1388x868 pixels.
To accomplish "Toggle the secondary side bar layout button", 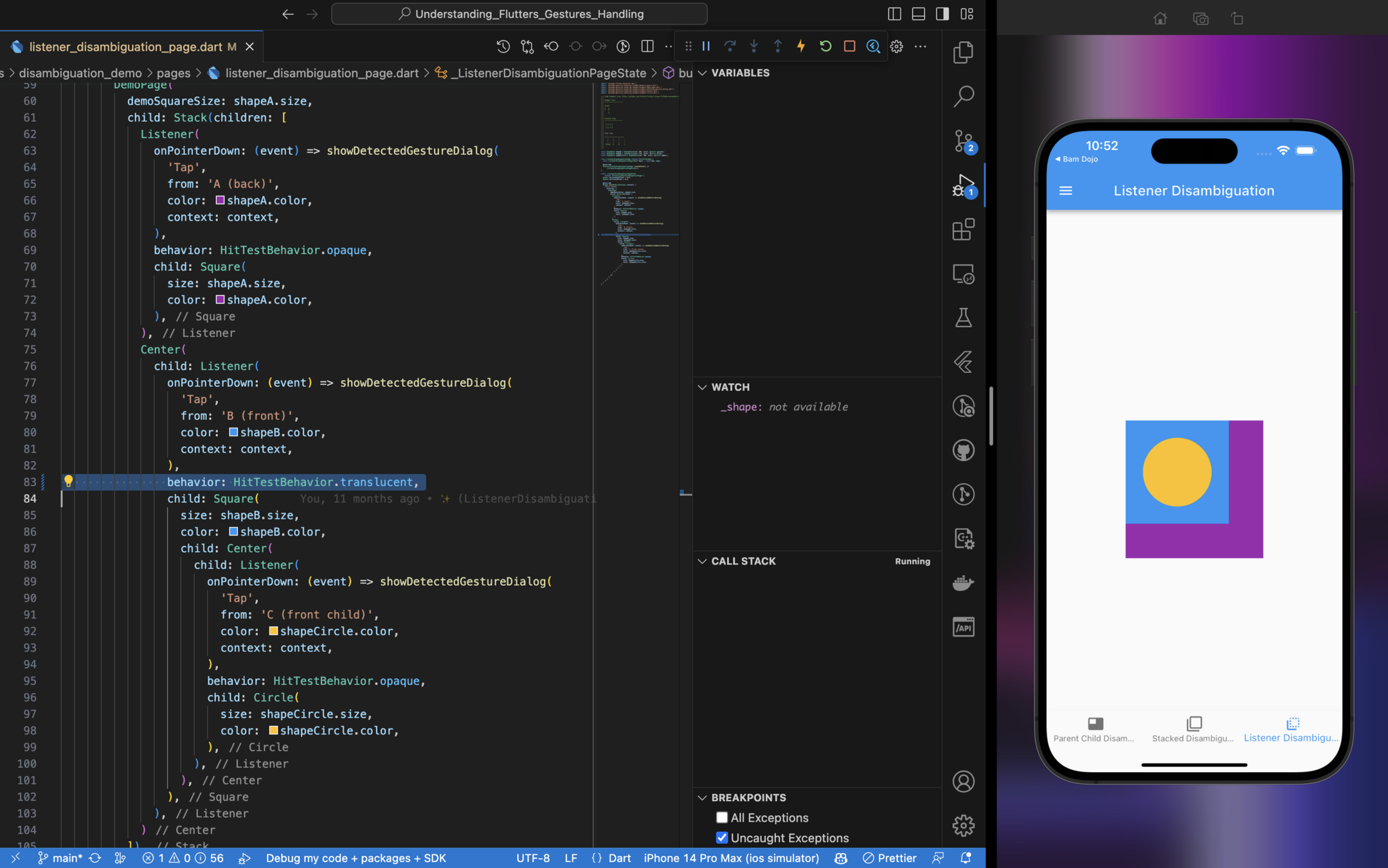I will 942,14.
